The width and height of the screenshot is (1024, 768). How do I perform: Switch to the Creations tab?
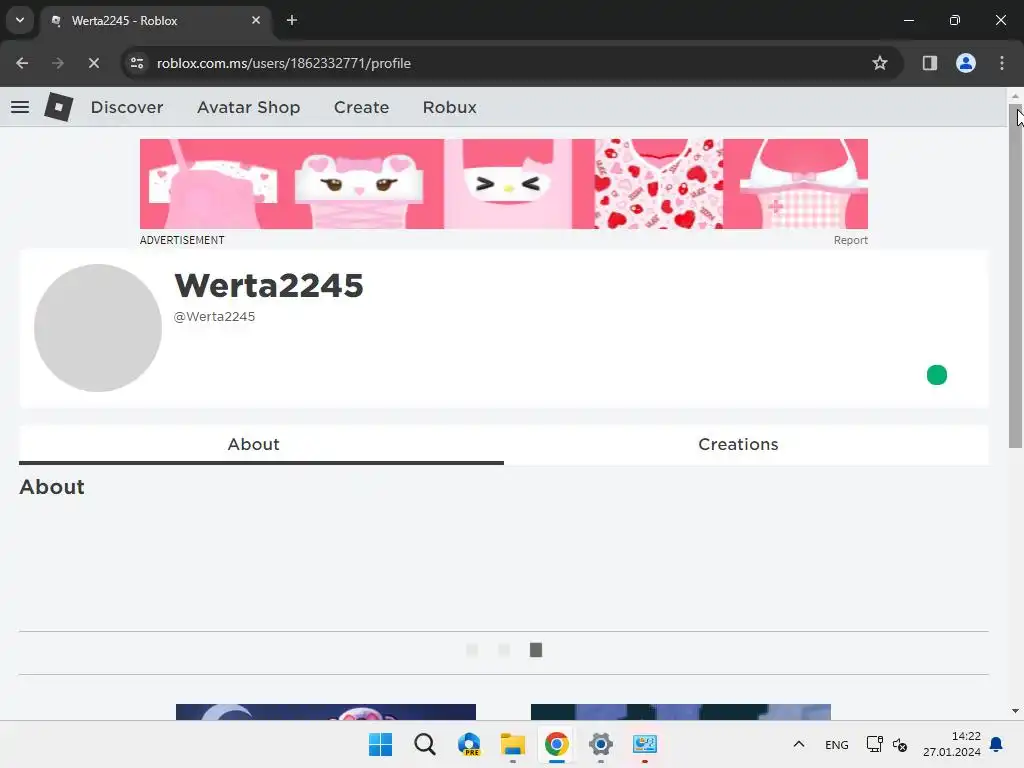click(x=746, y=445)
